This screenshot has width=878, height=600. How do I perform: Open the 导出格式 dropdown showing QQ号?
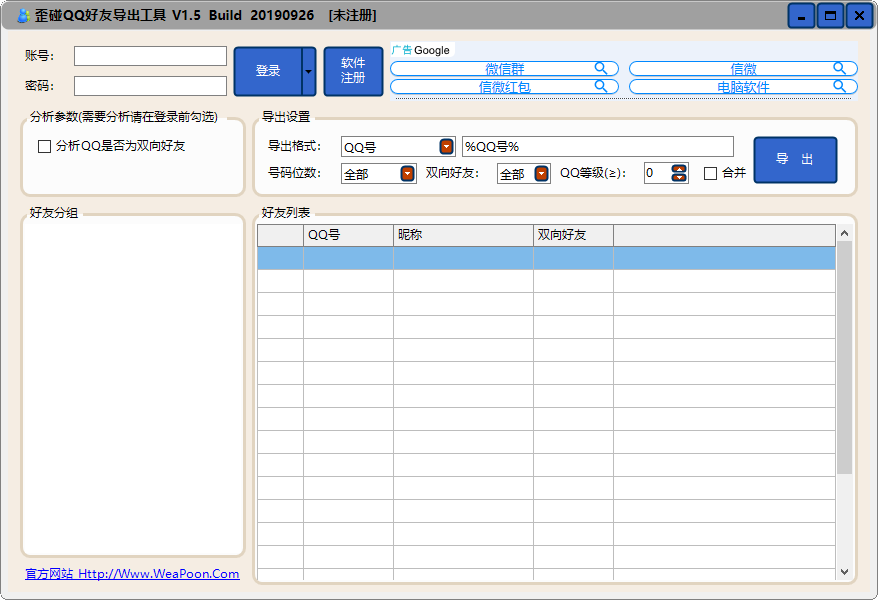445,145
